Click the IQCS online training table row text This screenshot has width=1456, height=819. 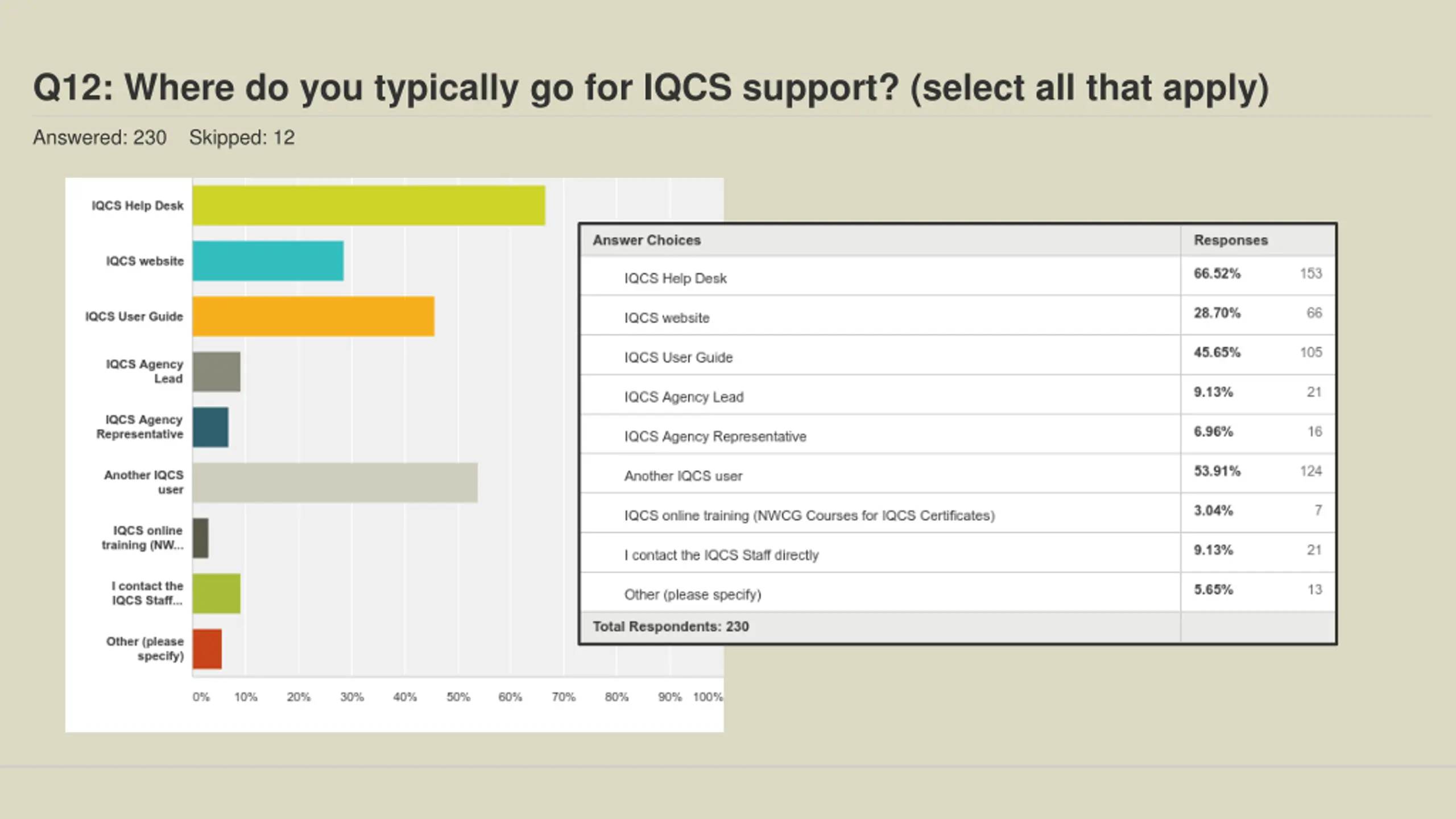[809, 515]
